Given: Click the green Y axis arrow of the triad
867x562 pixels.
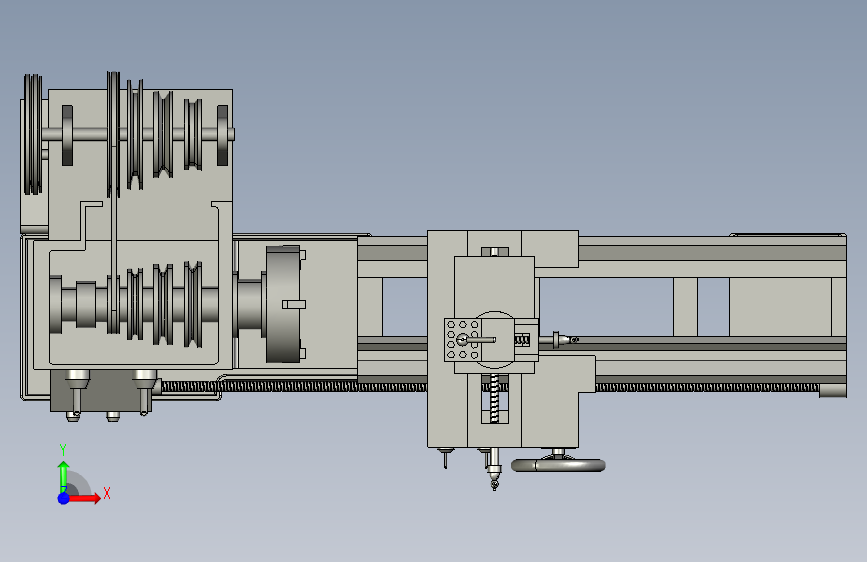Looking at the screenshot, I should 64,477.
